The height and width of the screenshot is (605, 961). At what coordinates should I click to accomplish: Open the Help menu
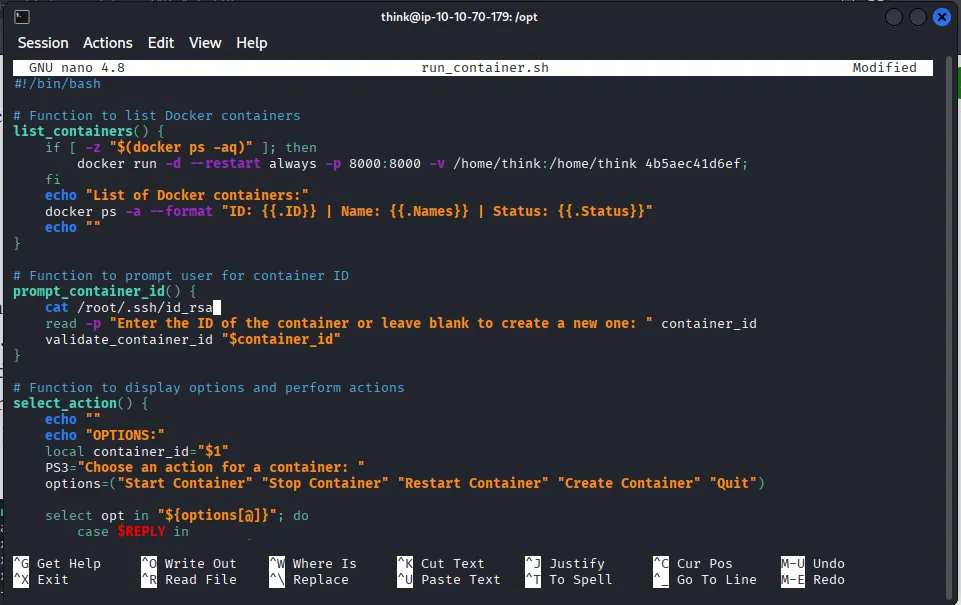coord(251,43)
